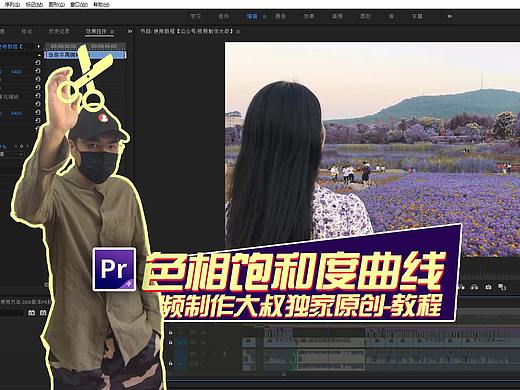The height and width of the screenshot is (390, 520).
Task: Select the blue clip bar in effect controls timeline
Action: pos(85,55)
